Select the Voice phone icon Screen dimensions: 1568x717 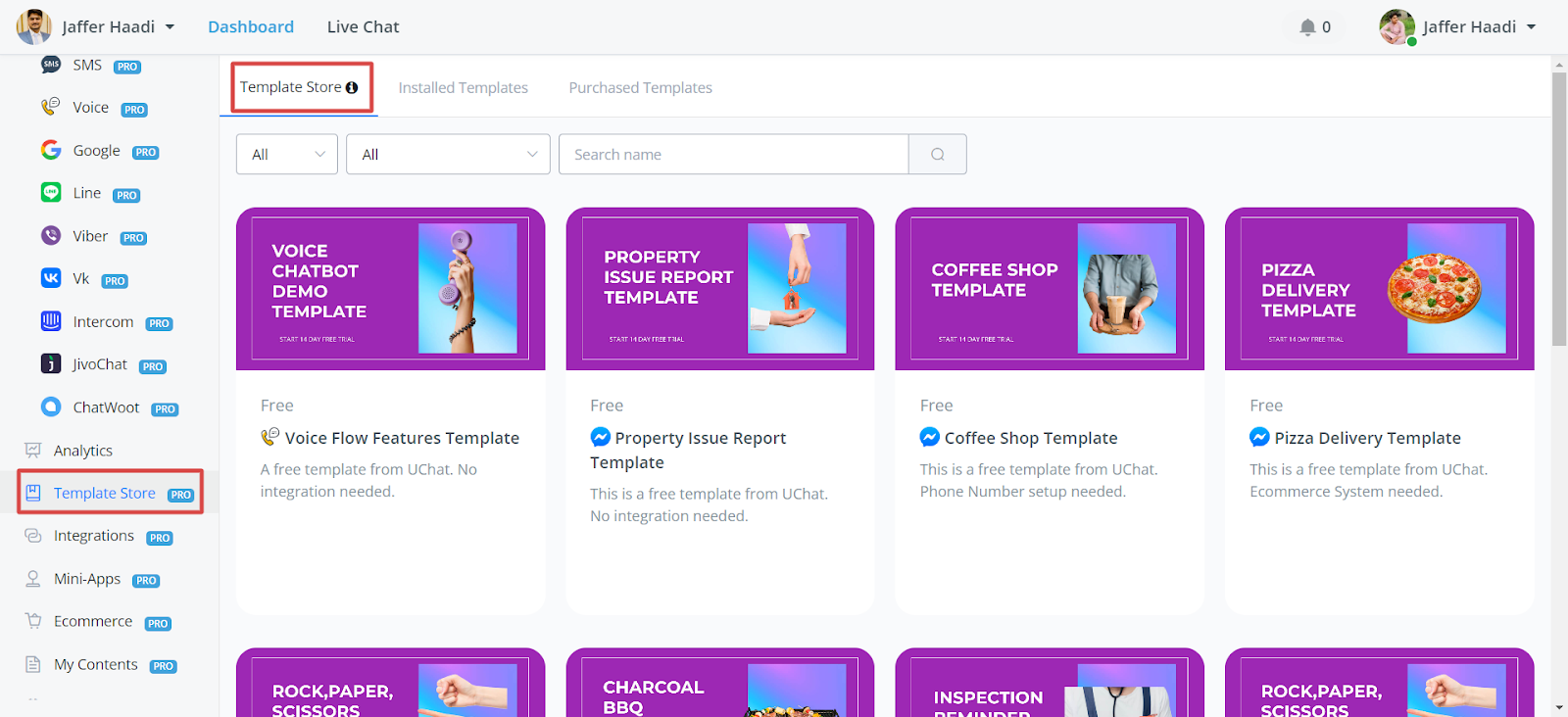pos(51,107)
